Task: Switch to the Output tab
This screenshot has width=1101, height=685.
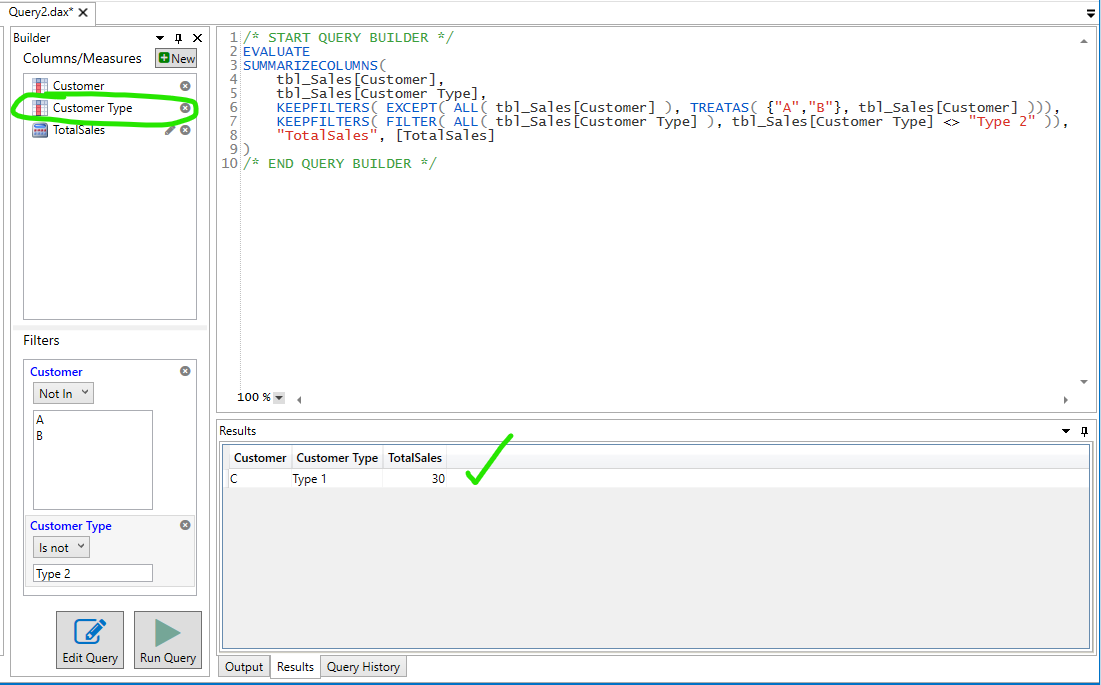Action: (242, 666)
